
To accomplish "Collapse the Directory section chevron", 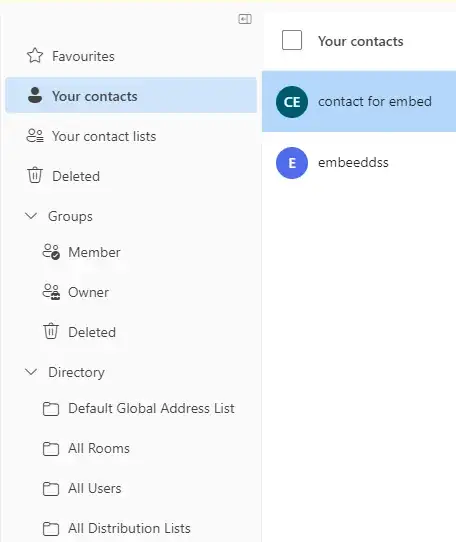I will (31, 372).
